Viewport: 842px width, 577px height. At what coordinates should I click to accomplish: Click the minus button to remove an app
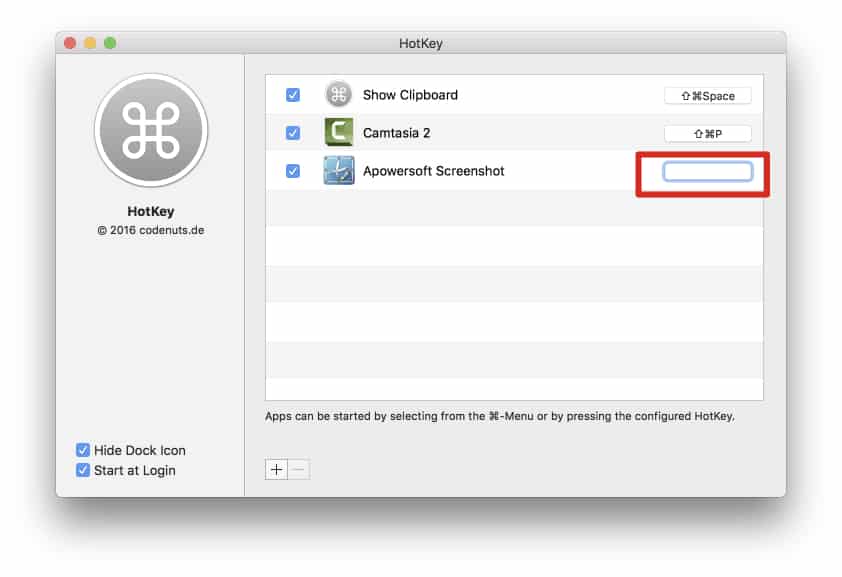point(299,470)
